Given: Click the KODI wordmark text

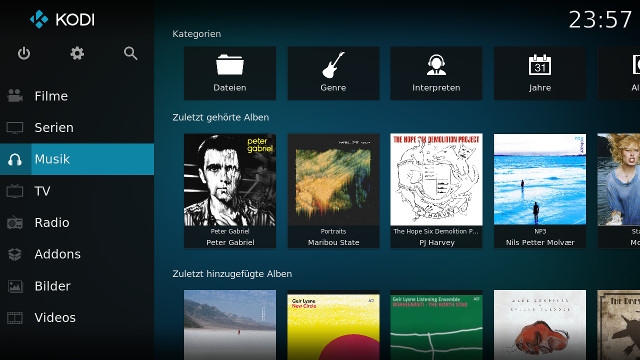Looking at the screenshot, I should point(75,20).
